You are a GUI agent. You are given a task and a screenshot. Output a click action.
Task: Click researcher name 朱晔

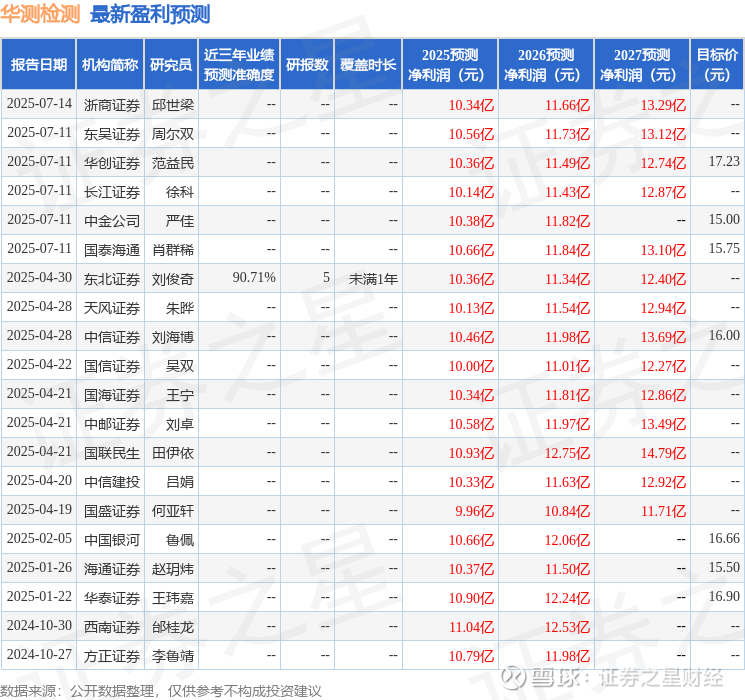point(180,308)
